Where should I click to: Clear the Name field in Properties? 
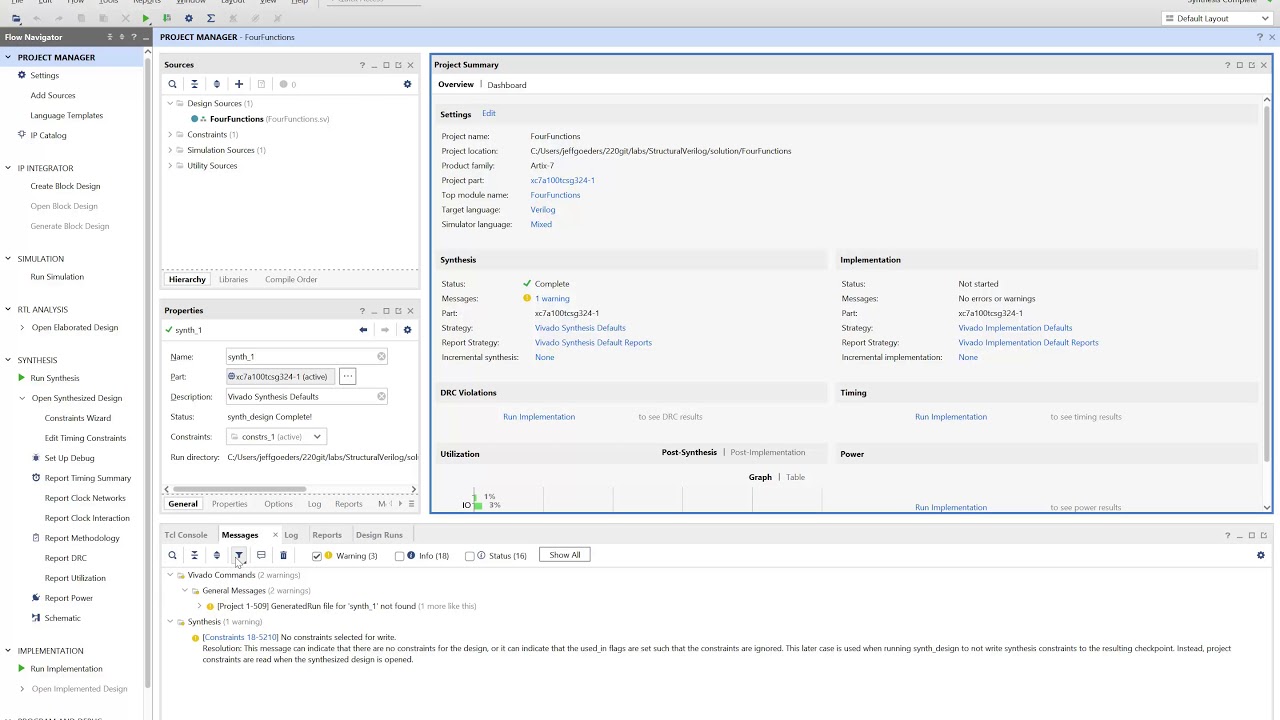pos(381,357)
